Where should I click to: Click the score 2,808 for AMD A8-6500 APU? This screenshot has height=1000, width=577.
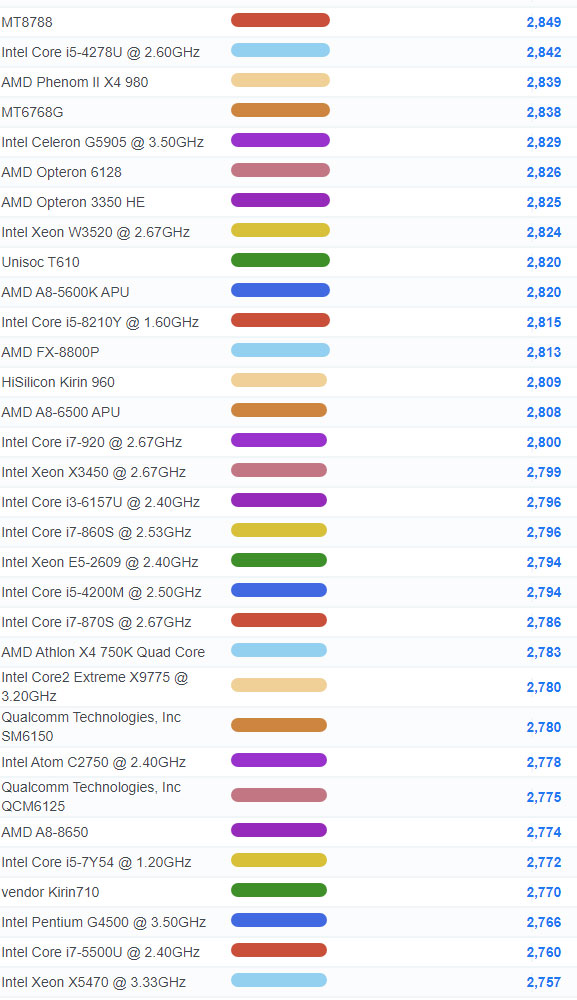tap(544, 412)
